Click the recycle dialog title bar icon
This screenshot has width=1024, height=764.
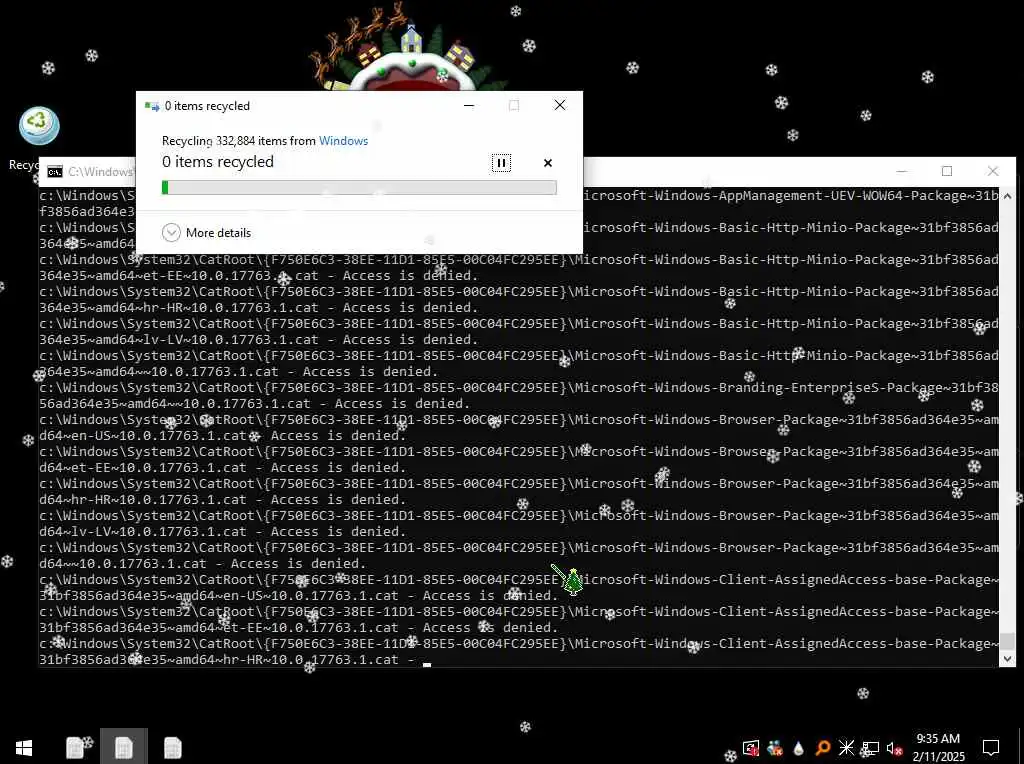coord(152,106)
